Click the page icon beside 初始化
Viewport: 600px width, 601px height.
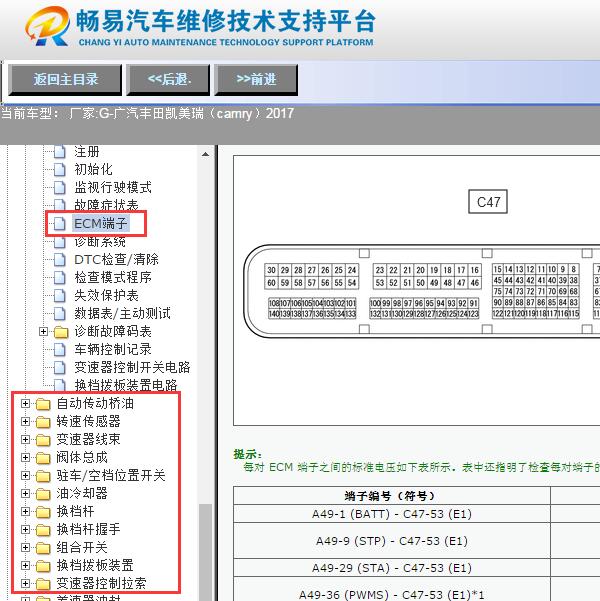pos(59,169)
